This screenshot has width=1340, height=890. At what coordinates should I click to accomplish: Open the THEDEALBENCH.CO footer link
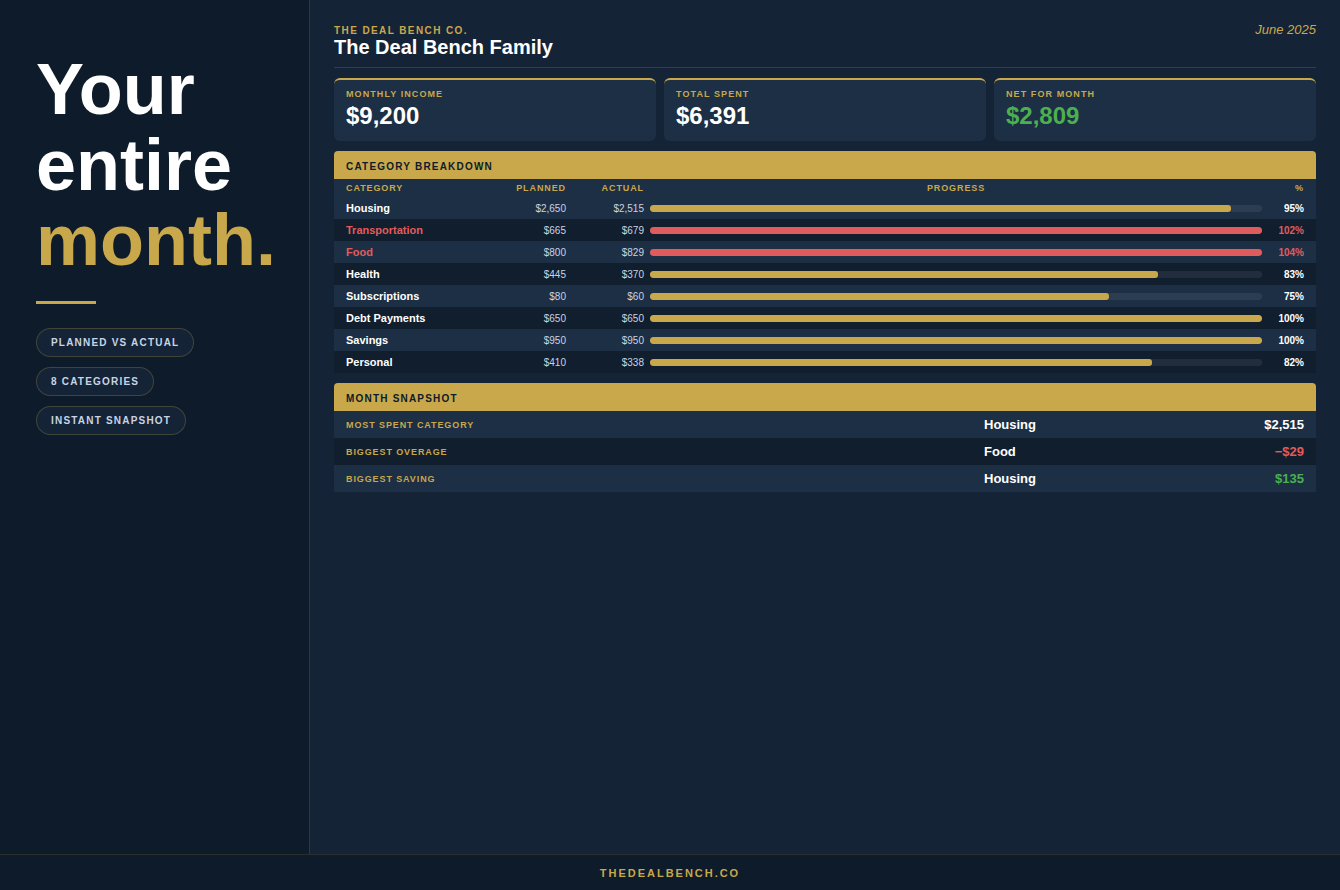click(670, 873)
